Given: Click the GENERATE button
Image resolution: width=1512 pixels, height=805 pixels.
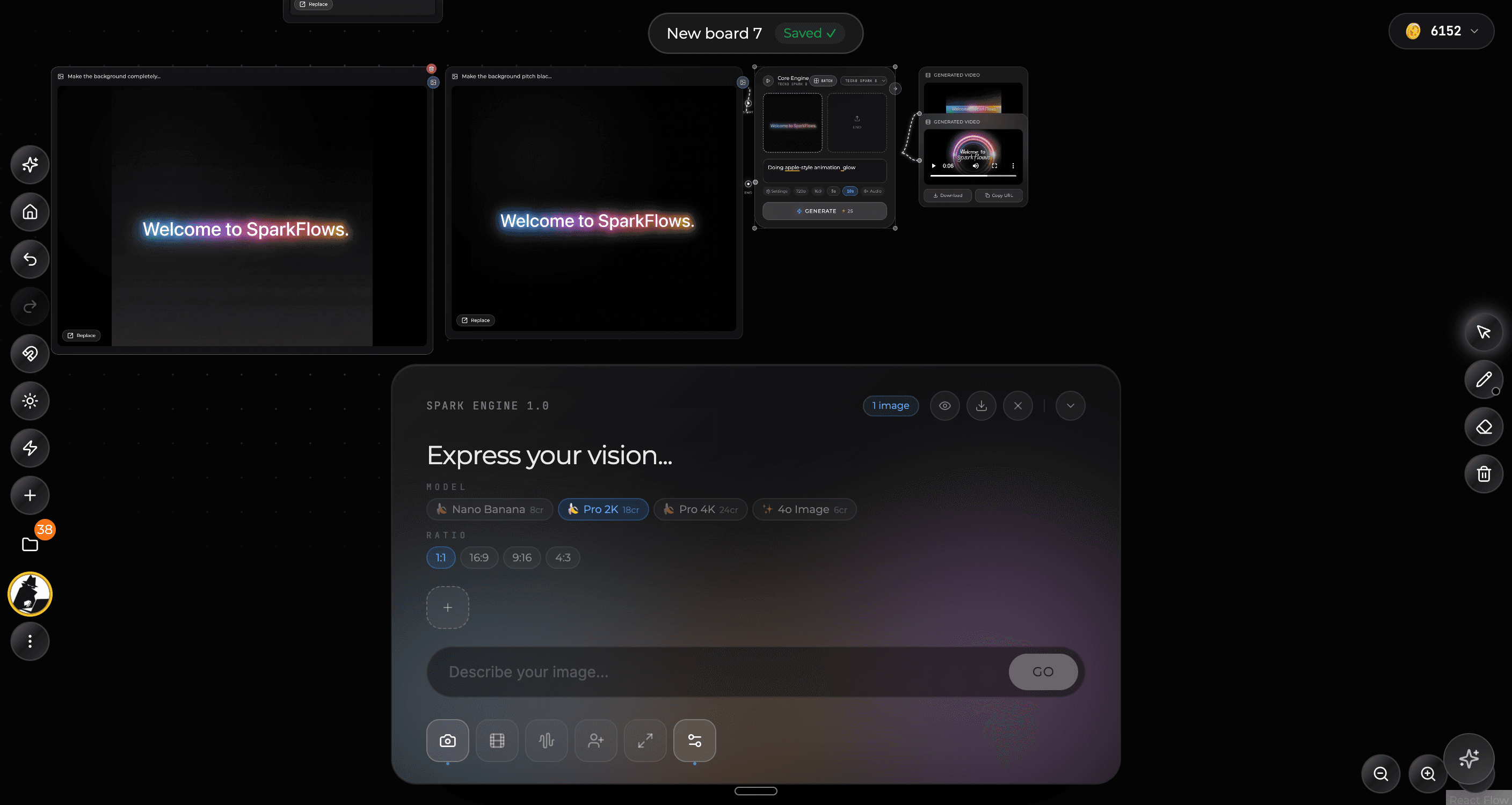Looking at the screenshot, I should click(824, 210).
